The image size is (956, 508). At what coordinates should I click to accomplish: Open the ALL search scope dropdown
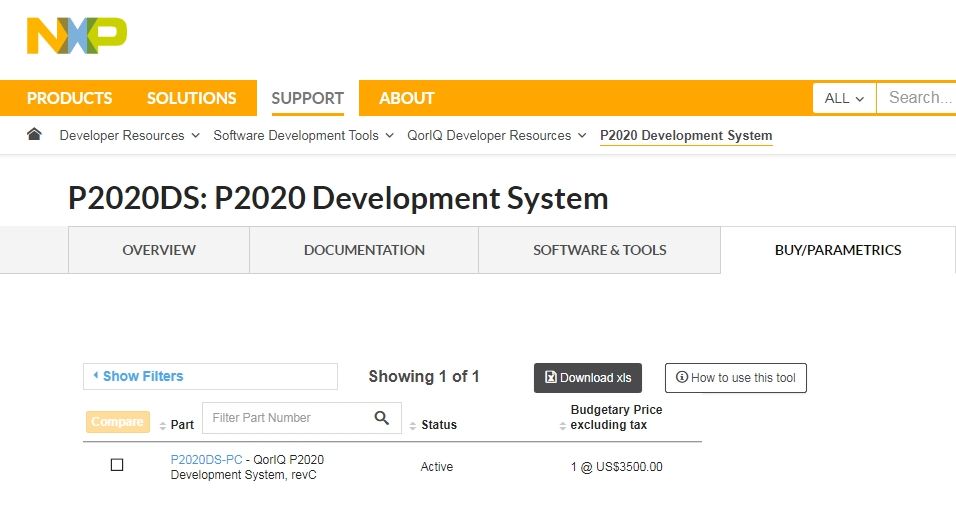click(x=844, y=98)
